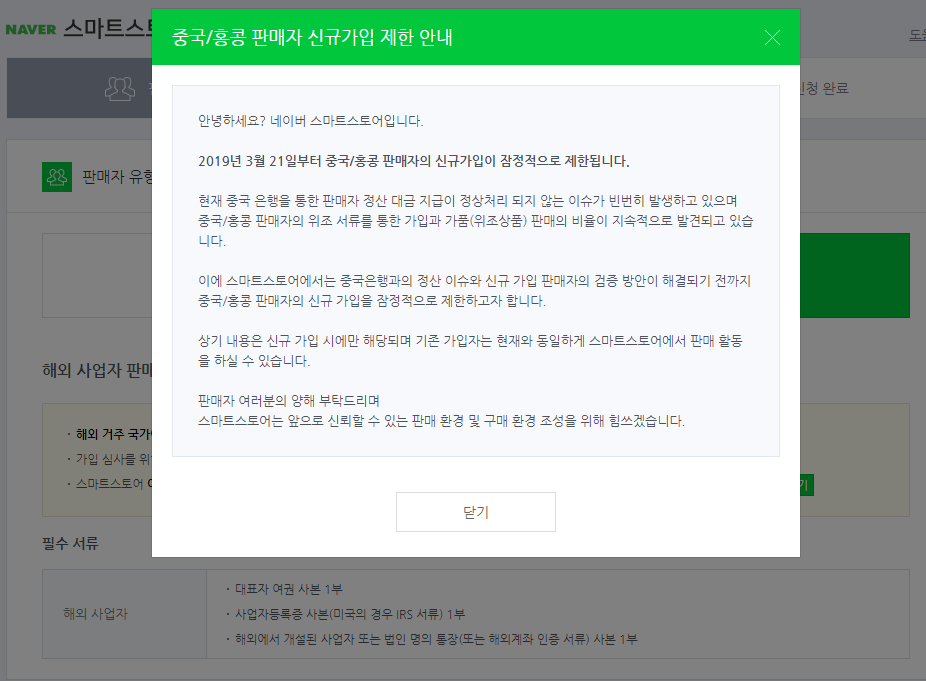Image resolution: width=926 pixels, height=681 pixels.
Task: Click the NAVER logo
Action: [x=31, y=29]
